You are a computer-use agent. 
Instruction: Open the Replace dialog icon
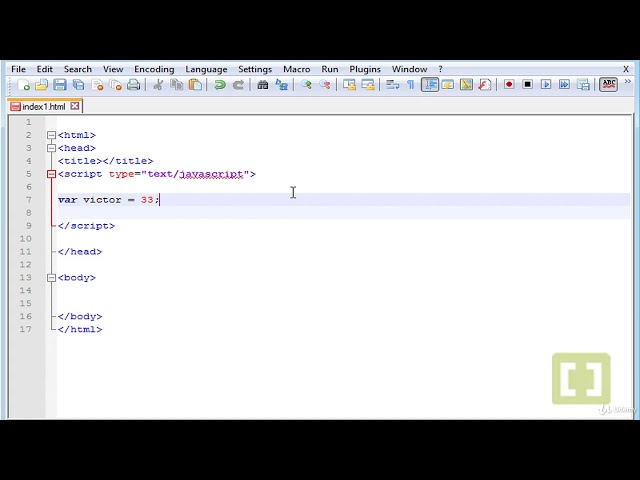point(282,85)
